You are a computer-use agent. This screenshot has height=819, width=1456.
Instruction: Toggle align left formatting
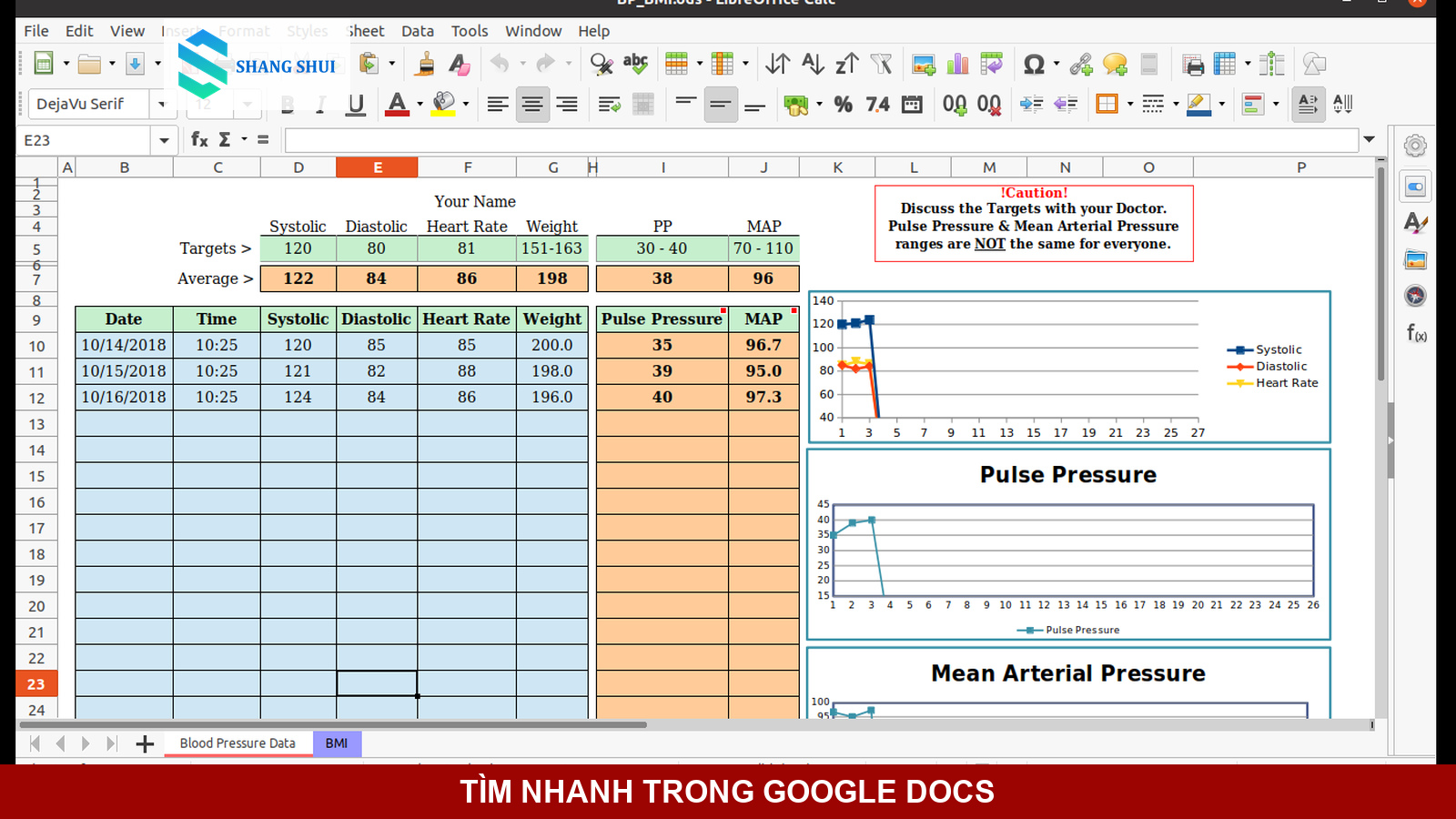[498, 104]
